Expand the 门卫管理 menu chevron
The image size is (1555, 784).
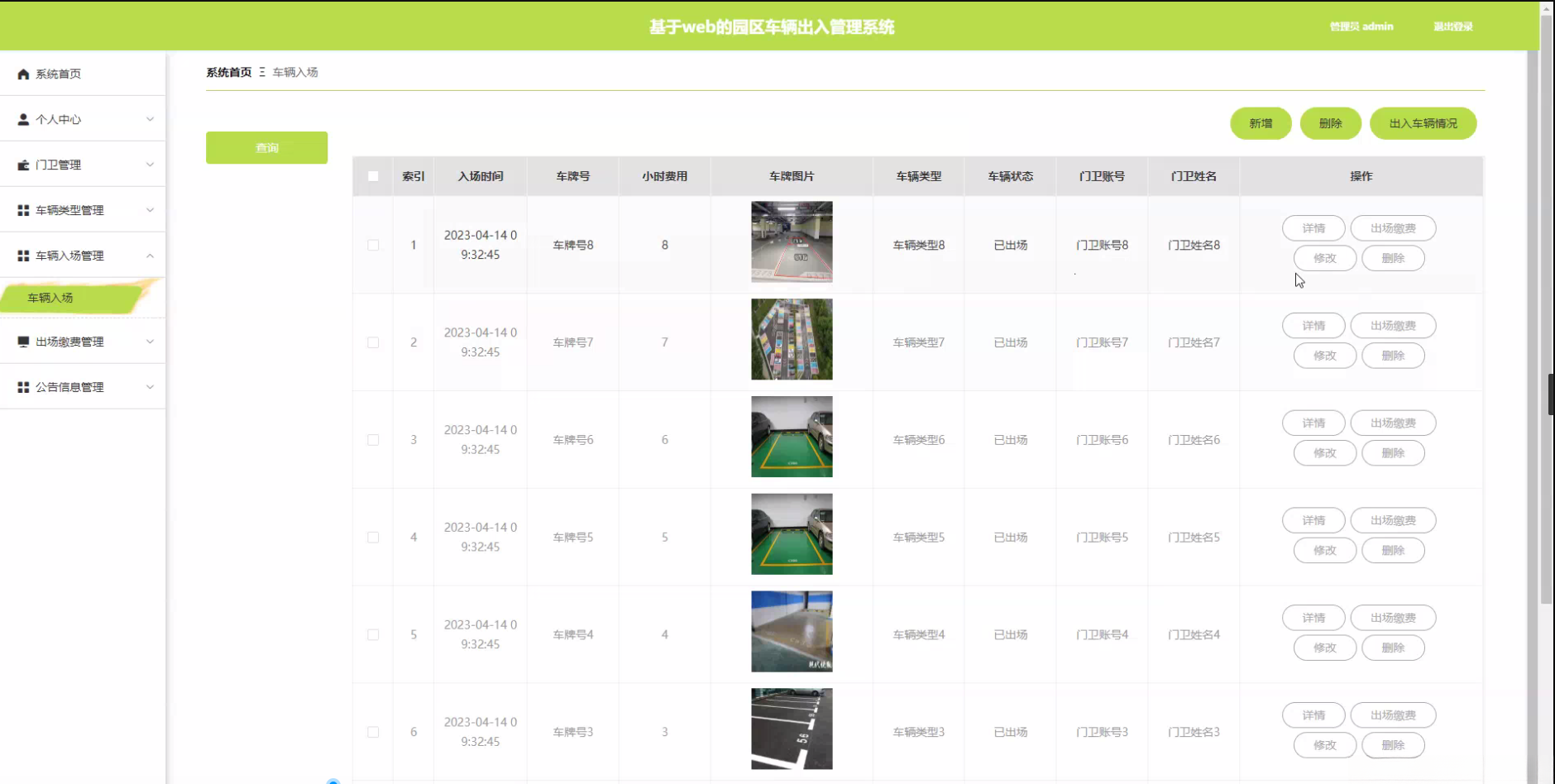pos(150,165)
